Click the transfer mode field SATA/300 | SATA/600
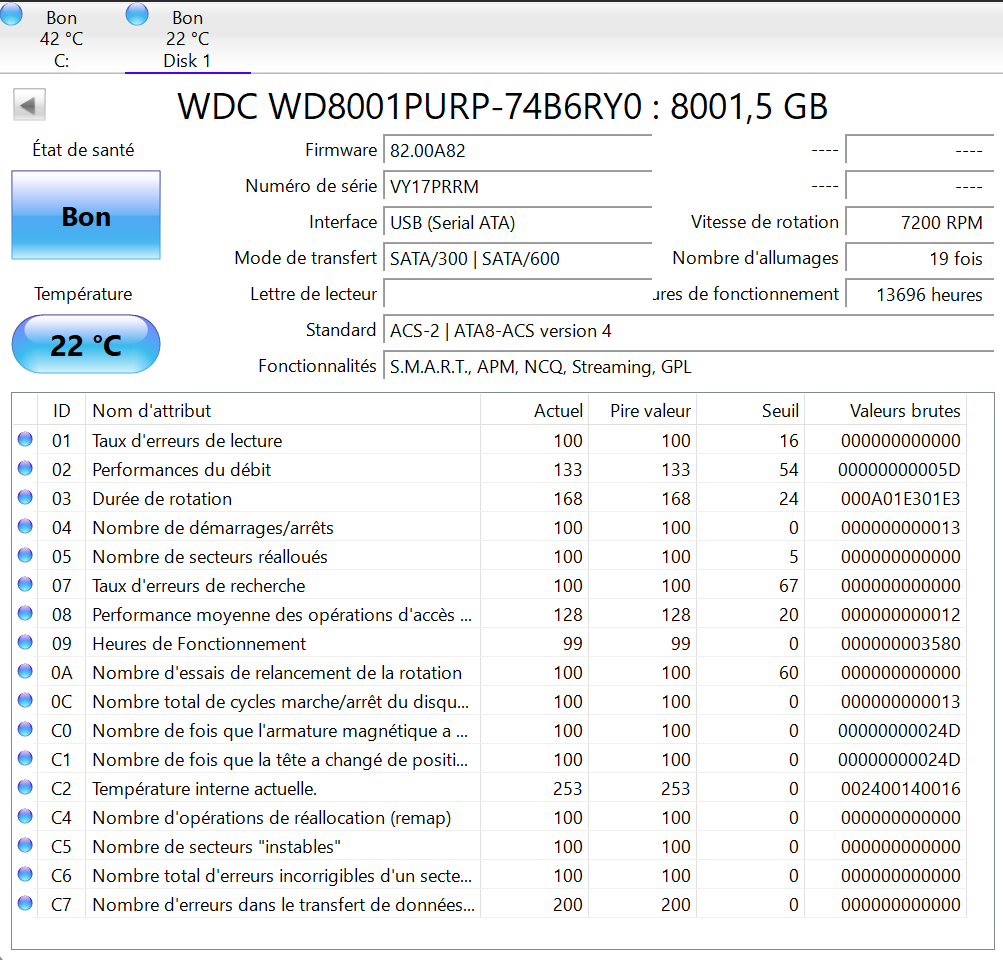 click(x=517, y=258)
